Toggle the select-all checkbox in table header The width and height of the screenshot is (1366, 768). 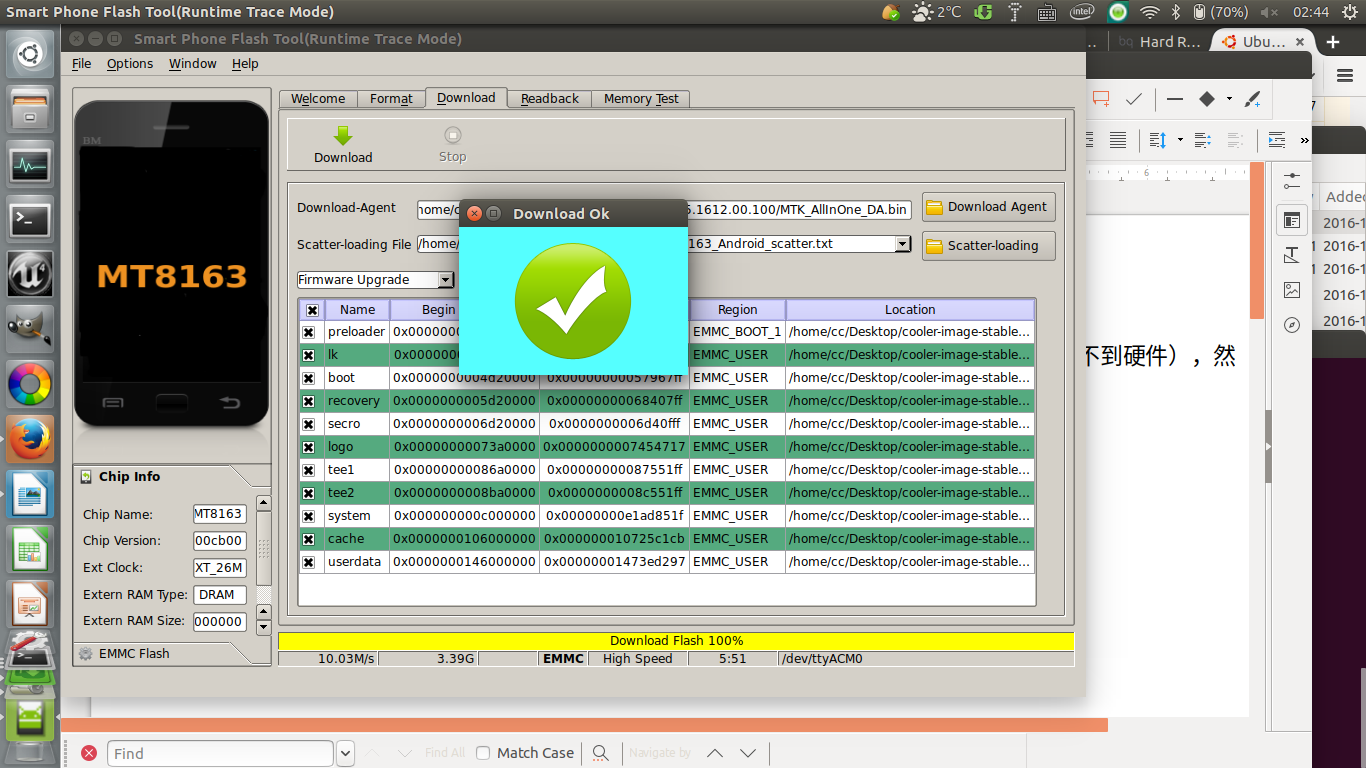pyautogui.click(x=312, y=310)
